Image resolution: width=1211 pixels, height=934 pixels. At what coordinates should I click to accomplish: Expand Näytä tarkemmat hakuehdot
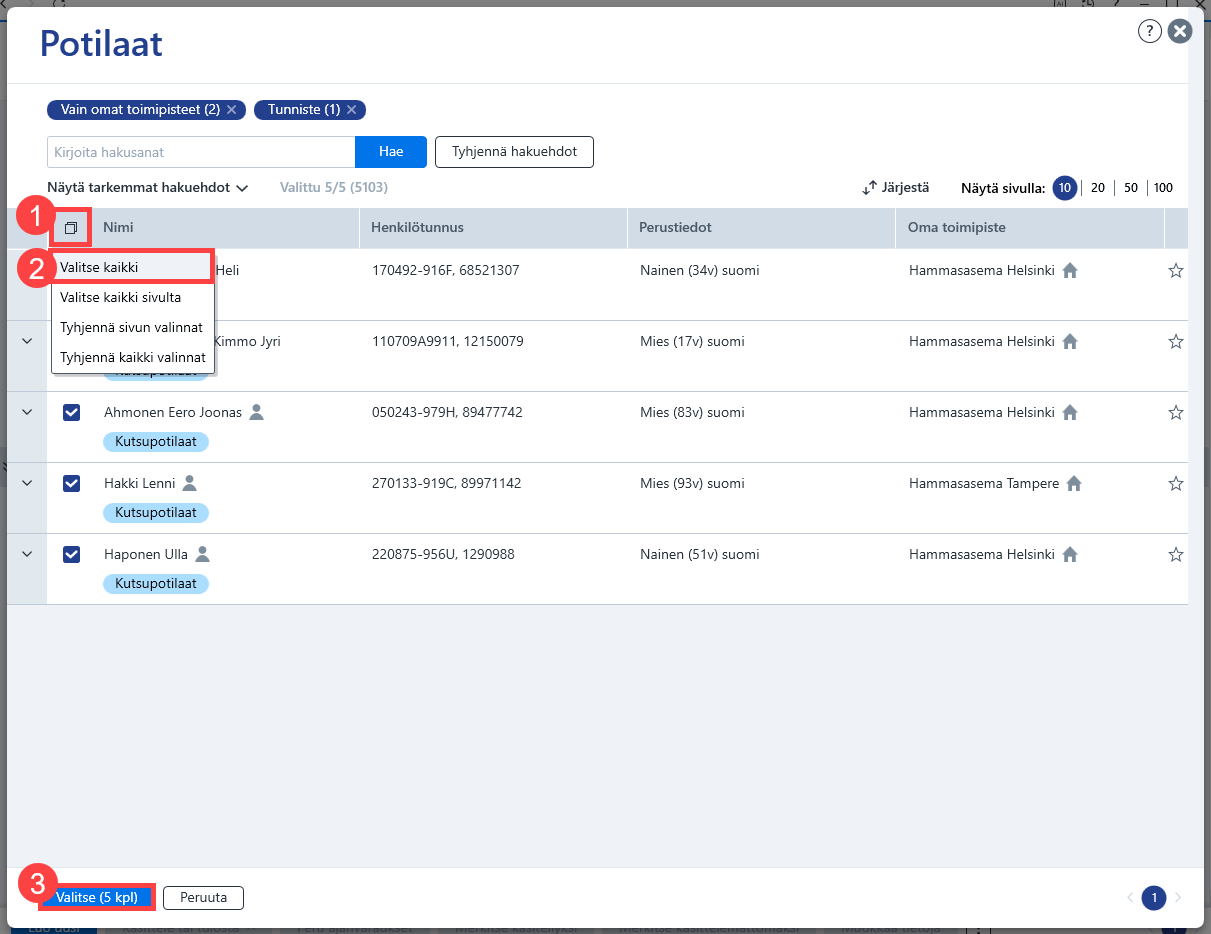[148, 187]
